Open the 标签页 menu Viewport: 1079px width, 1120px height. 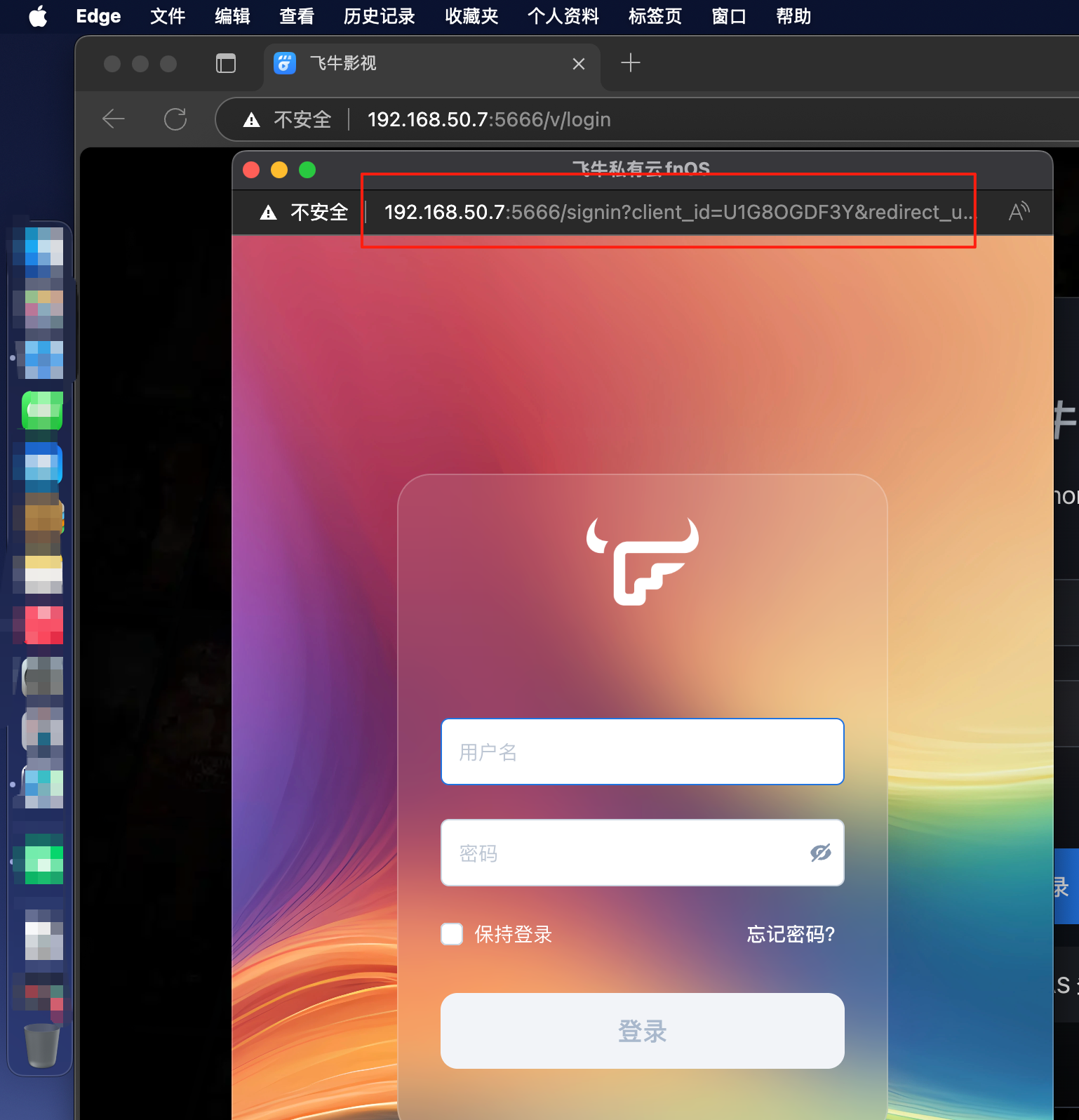click(x=655, y=16)
